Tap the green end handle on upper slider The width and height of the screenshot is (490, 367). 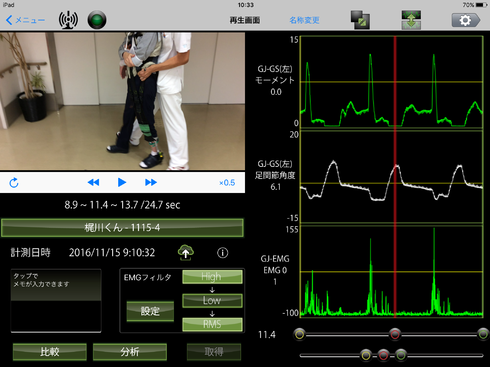(483, 334)
